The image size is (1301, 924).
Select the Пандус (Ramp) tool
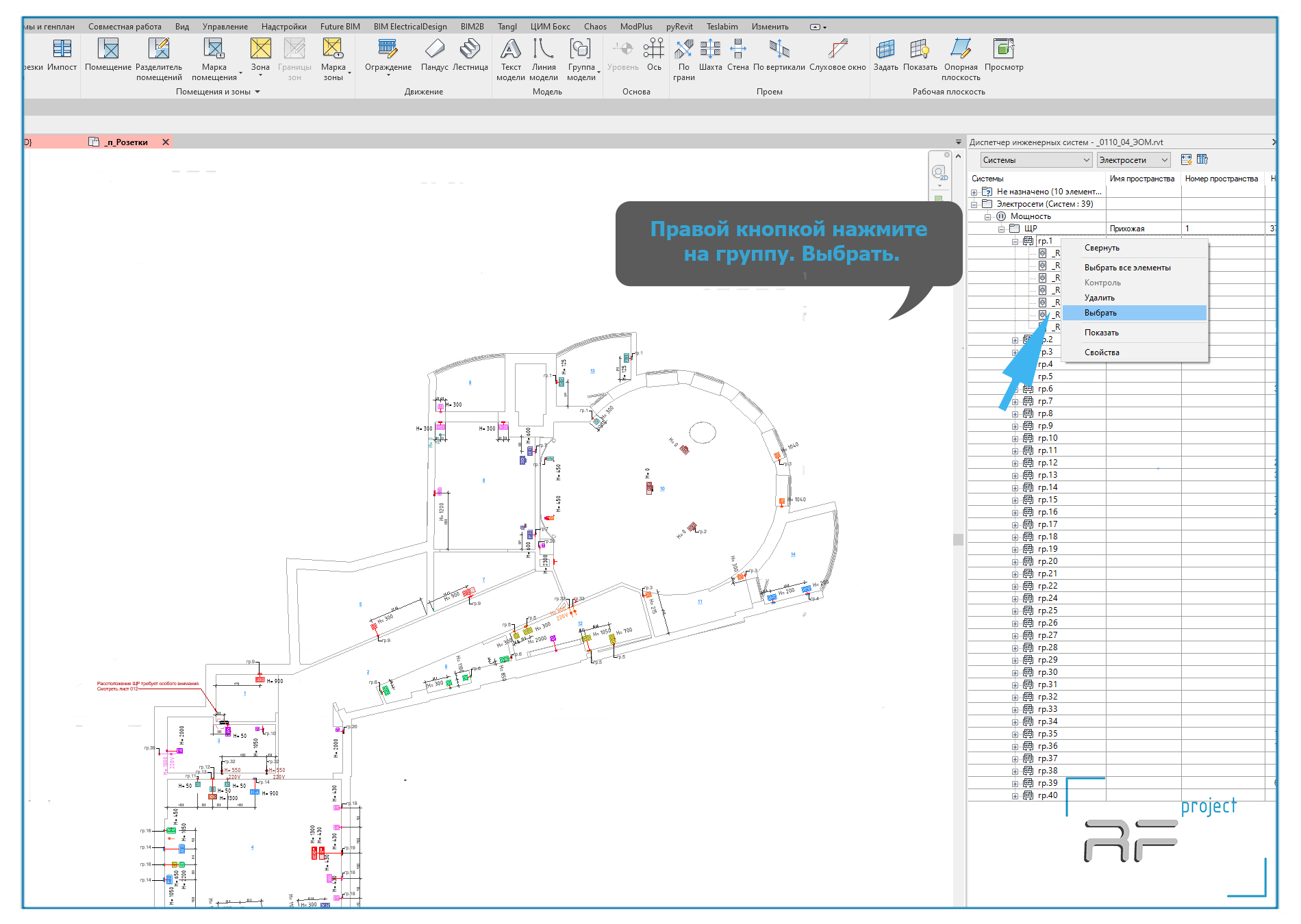tap(435, 55)
